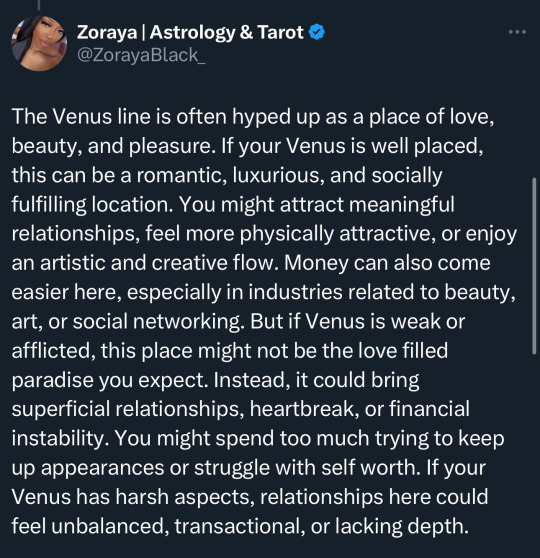540x558 pixels.
Task: Click the phrase 'Money can also come'
Action: point(387,263)
